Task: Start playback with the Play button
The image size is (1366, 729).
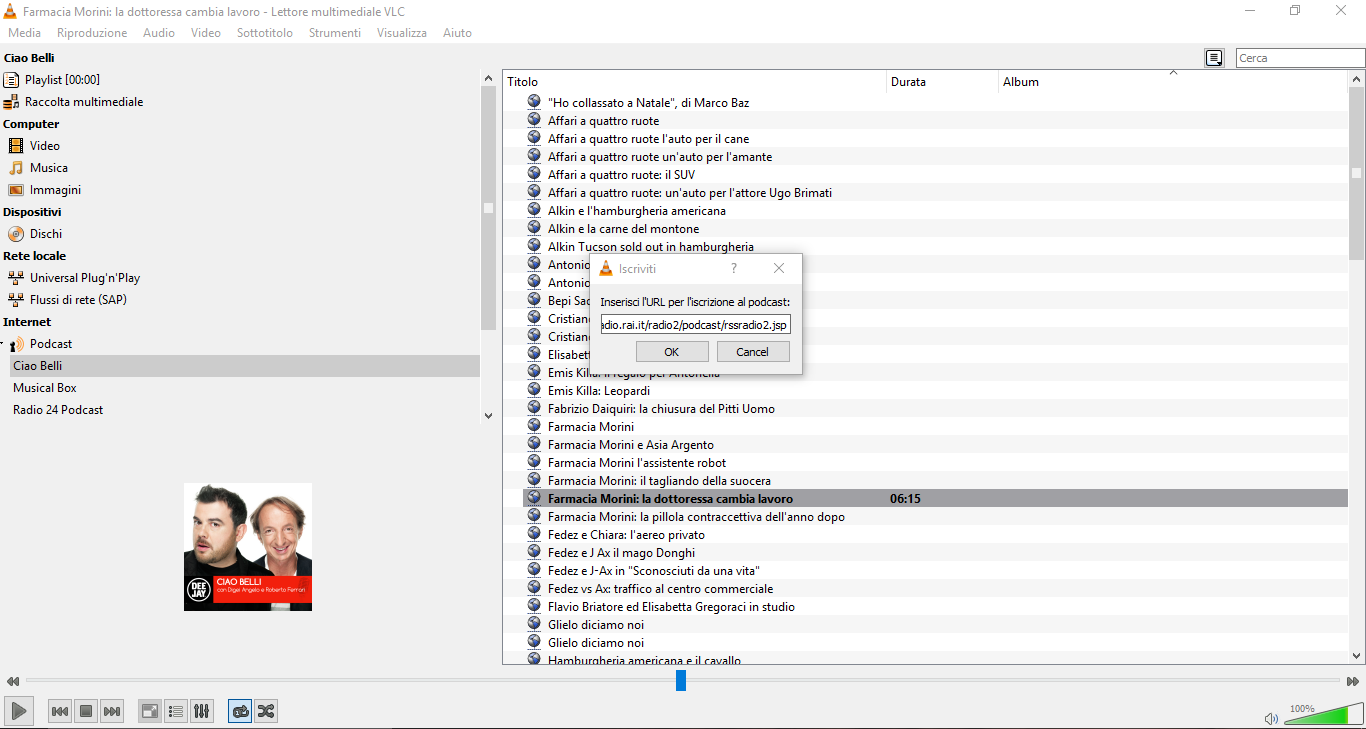Action: coord(19,711)
